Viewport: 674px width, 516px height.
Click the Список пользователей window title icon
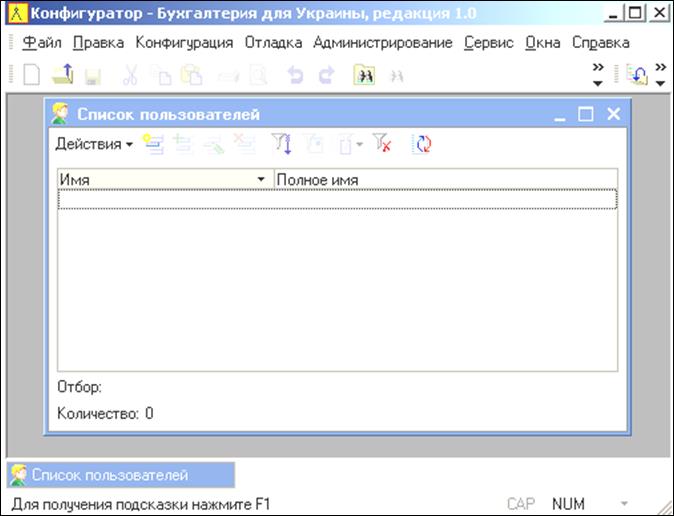point(61,114)
